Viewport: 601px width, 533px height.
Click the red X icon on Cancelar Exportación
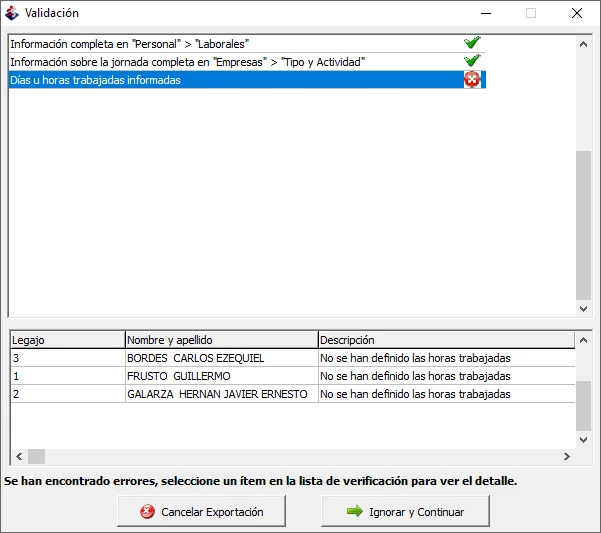tap(147, 512)
